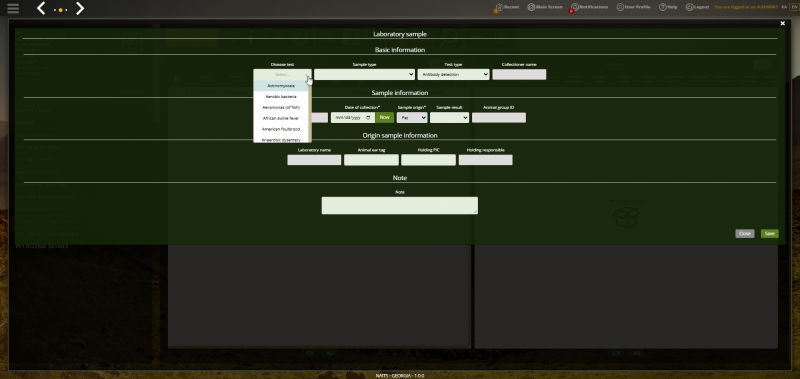Open the date picker calendar icon
Viewport: 800px width, 379px height.
pyautogui.click(x=369, y=117)
